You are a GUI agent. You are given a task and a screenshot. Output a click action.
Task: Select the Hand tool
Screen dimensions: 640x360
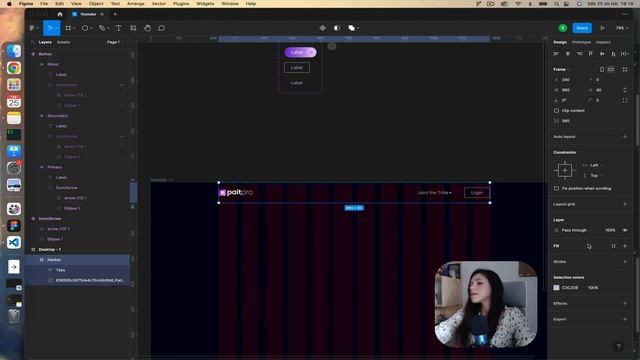click(x=147, y=28)
